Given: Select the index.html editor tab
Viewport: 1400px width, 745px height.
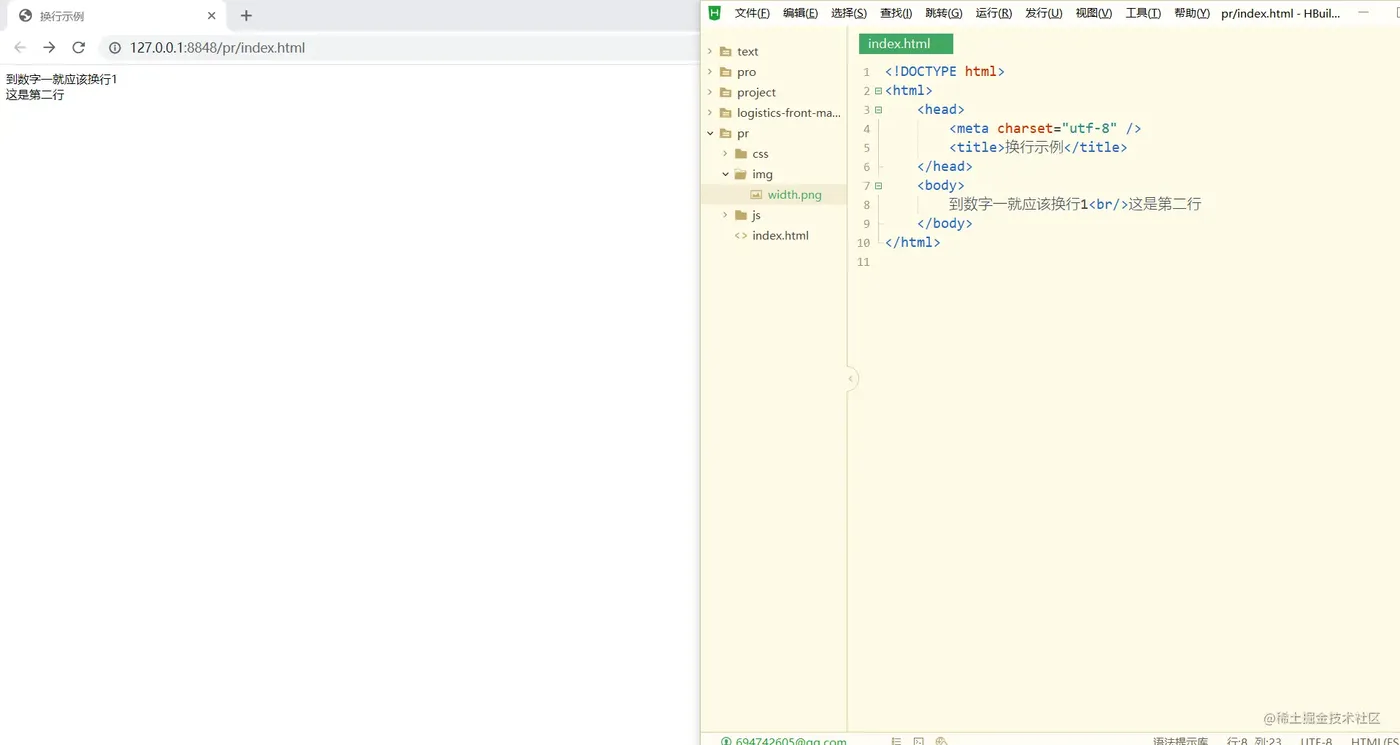Looking at the screenshot, I should tap(905, 43).
